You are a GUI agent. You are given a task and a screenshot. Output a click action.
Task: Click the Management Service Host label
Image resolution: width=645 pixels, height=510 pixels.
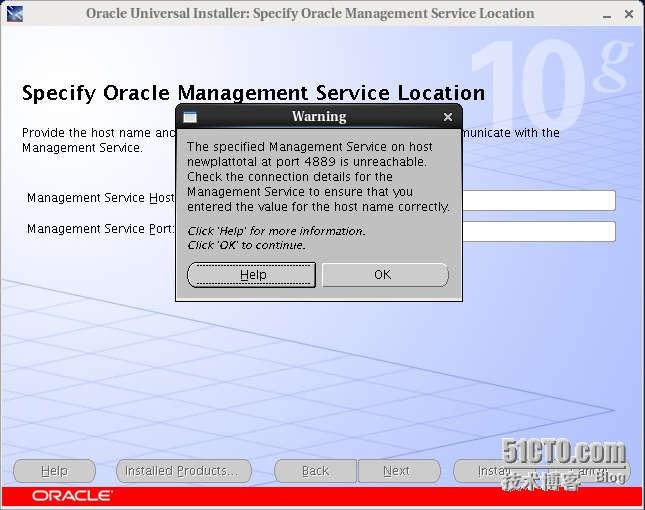point(101,198)
